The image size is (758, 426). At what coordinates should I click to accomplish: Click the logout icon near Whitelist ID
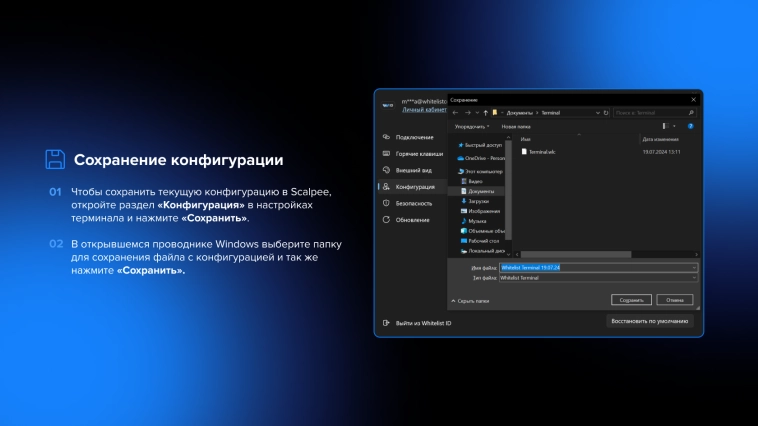pyautogui.click(x=386, y=323)
